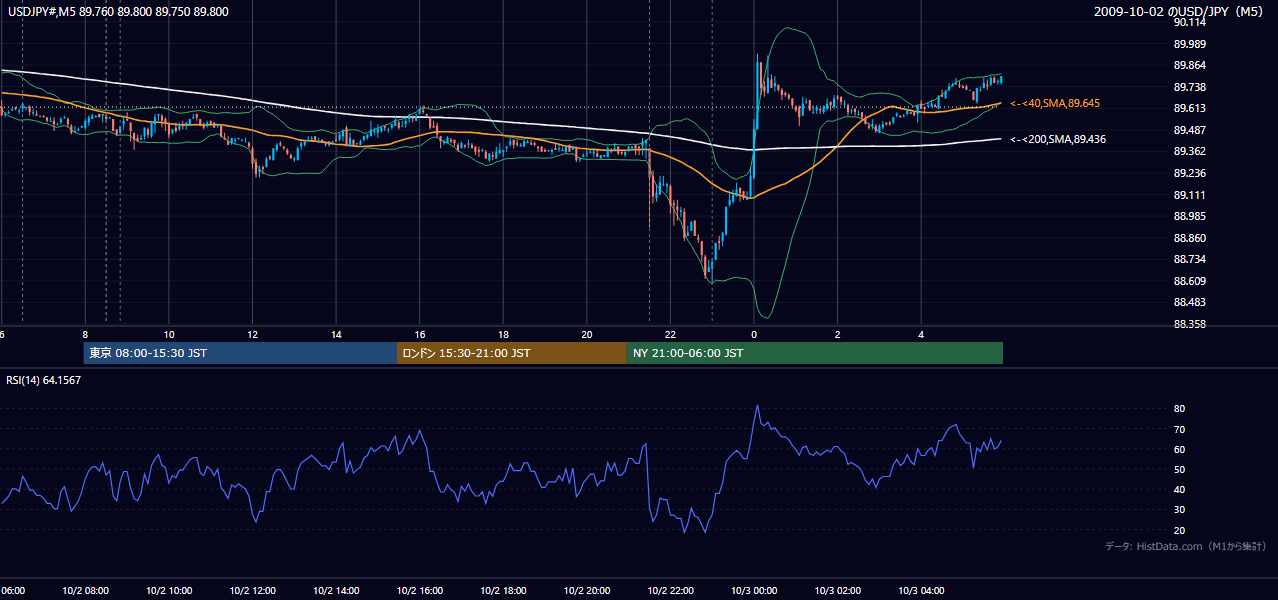
Task: Click bottom time label 10/2 22:00
Action: pos(671,591)
